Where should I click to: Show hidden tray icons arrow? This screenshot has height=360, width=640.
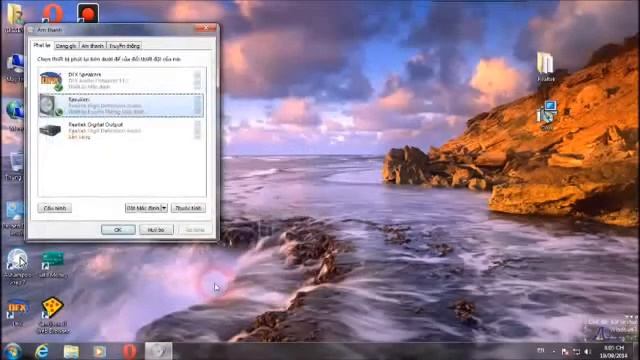pyautogui.click(x=554, y=351)
